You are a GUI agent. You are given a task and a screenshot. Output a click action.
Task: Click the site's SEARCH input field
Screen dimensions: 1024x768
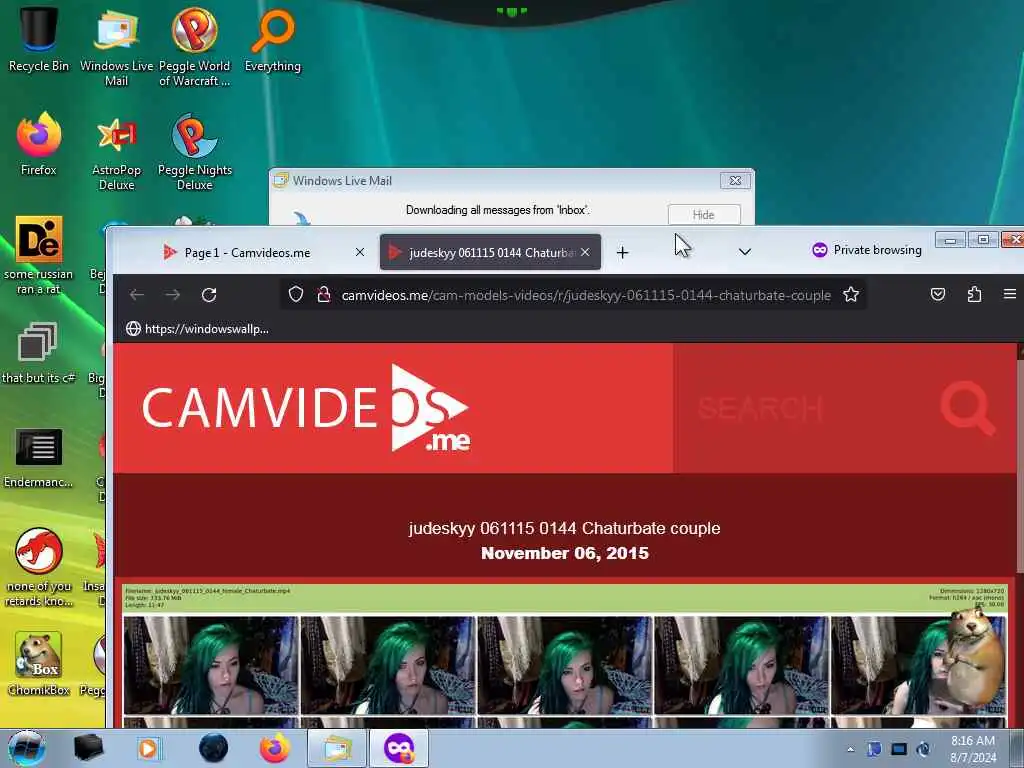pos(807,408)
